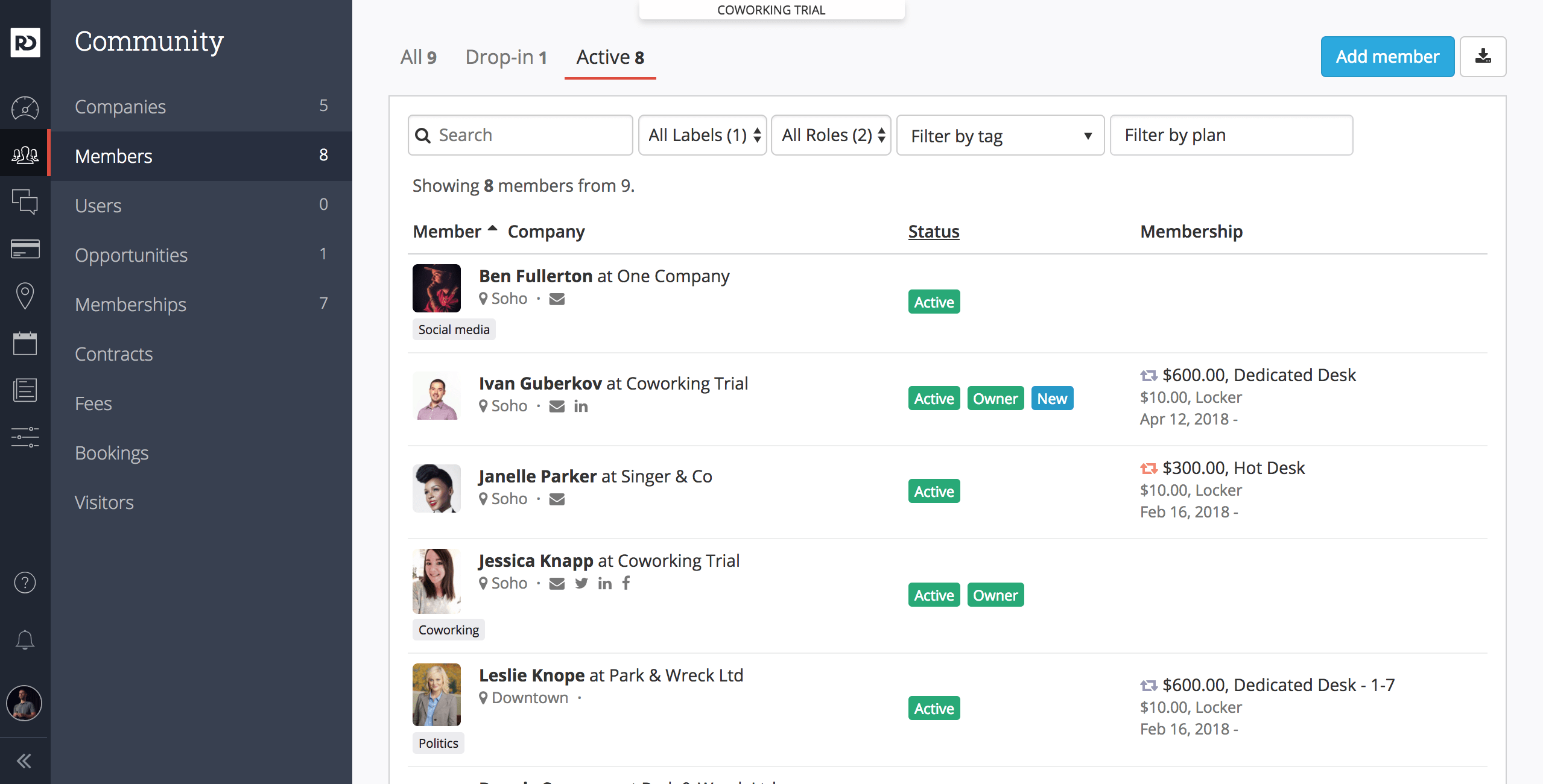The width and height of the screenshot is (1543, 784).
Task: Open the notifications bell icon
Action: [25, 640]
